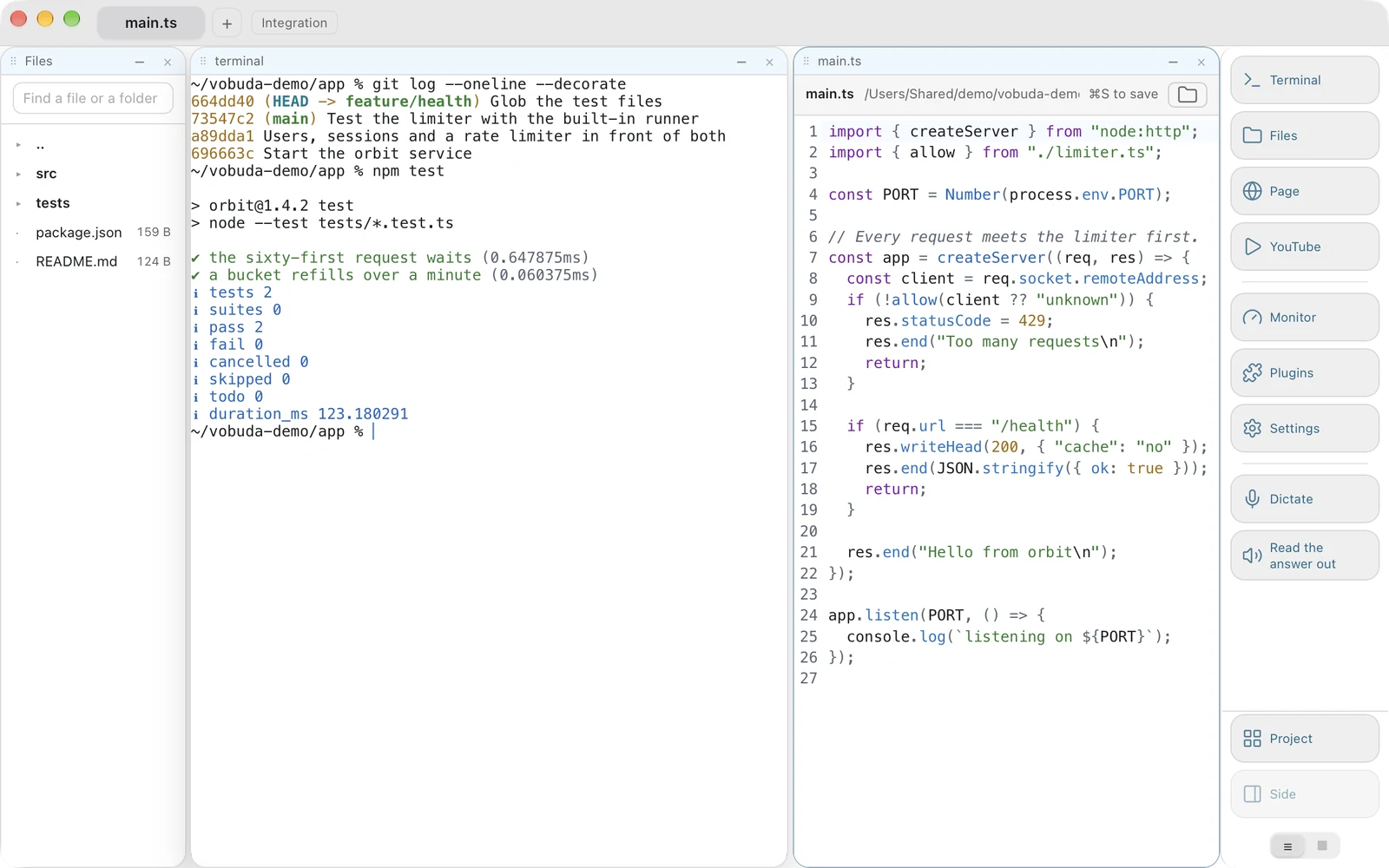Switch to the Side layout
Screen dimensions: 1389x868
1304,794
